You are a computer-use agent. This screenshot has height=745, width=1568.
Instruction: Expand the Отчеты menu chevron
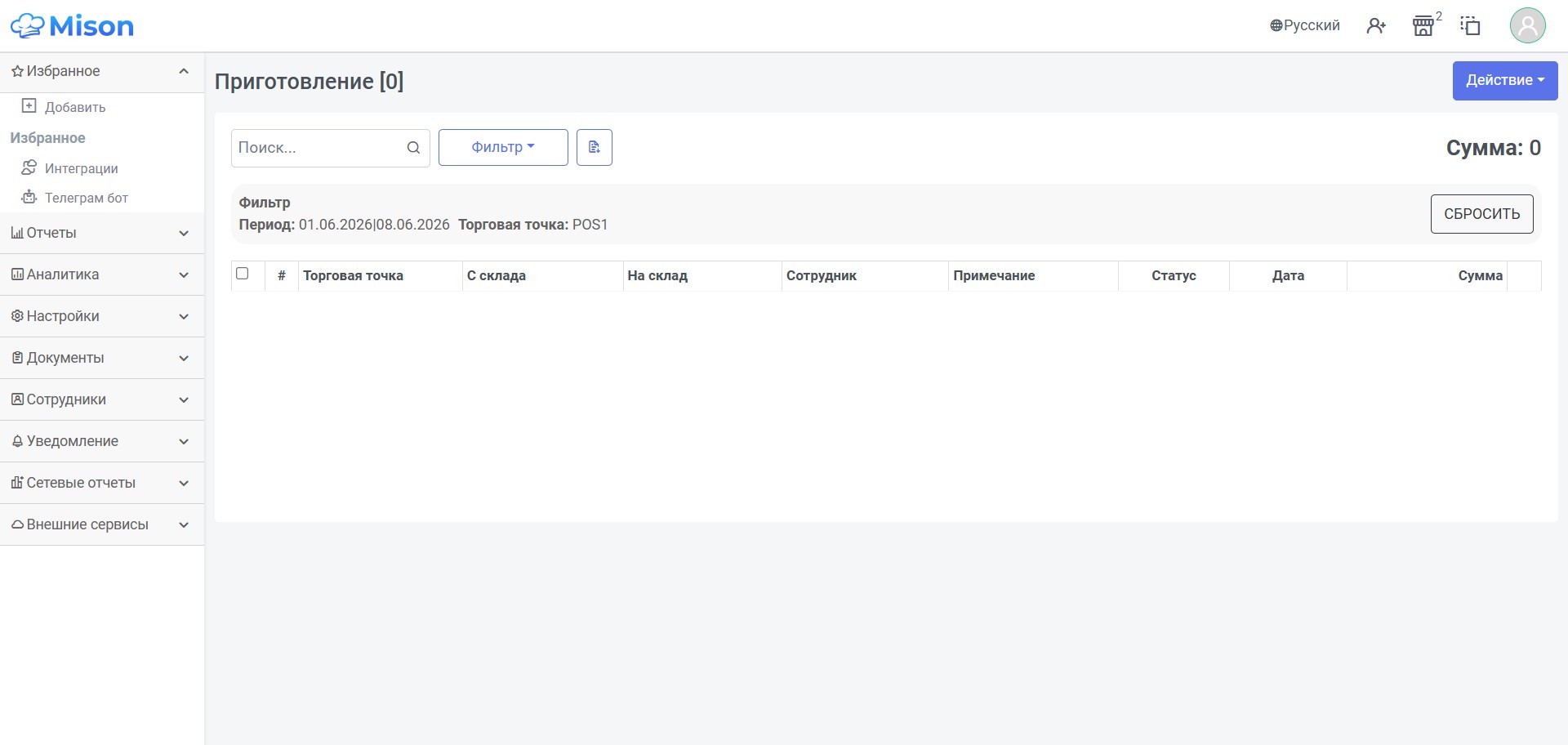click(x=184, y=234)
